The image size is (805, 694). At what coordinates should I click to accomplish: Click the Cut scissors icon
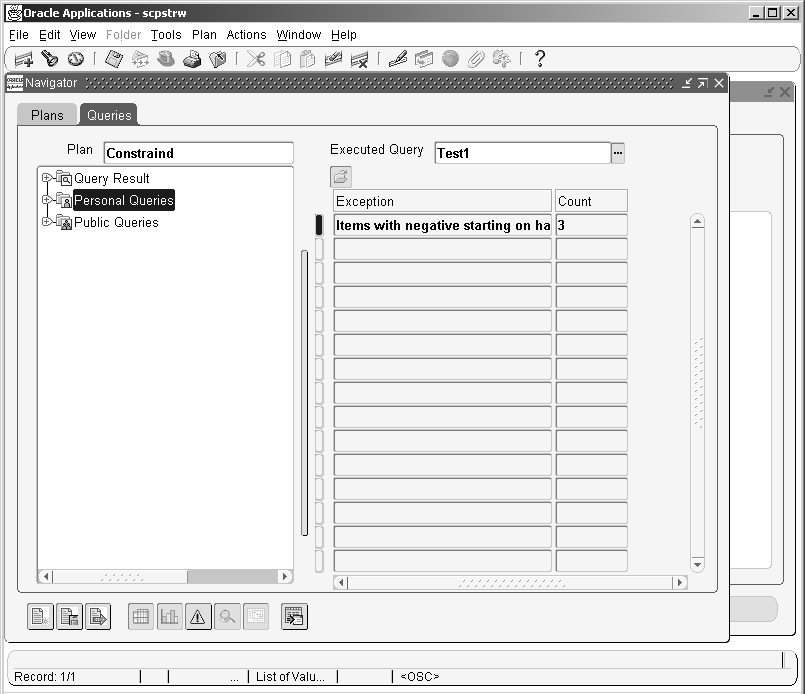click(256, 59)
